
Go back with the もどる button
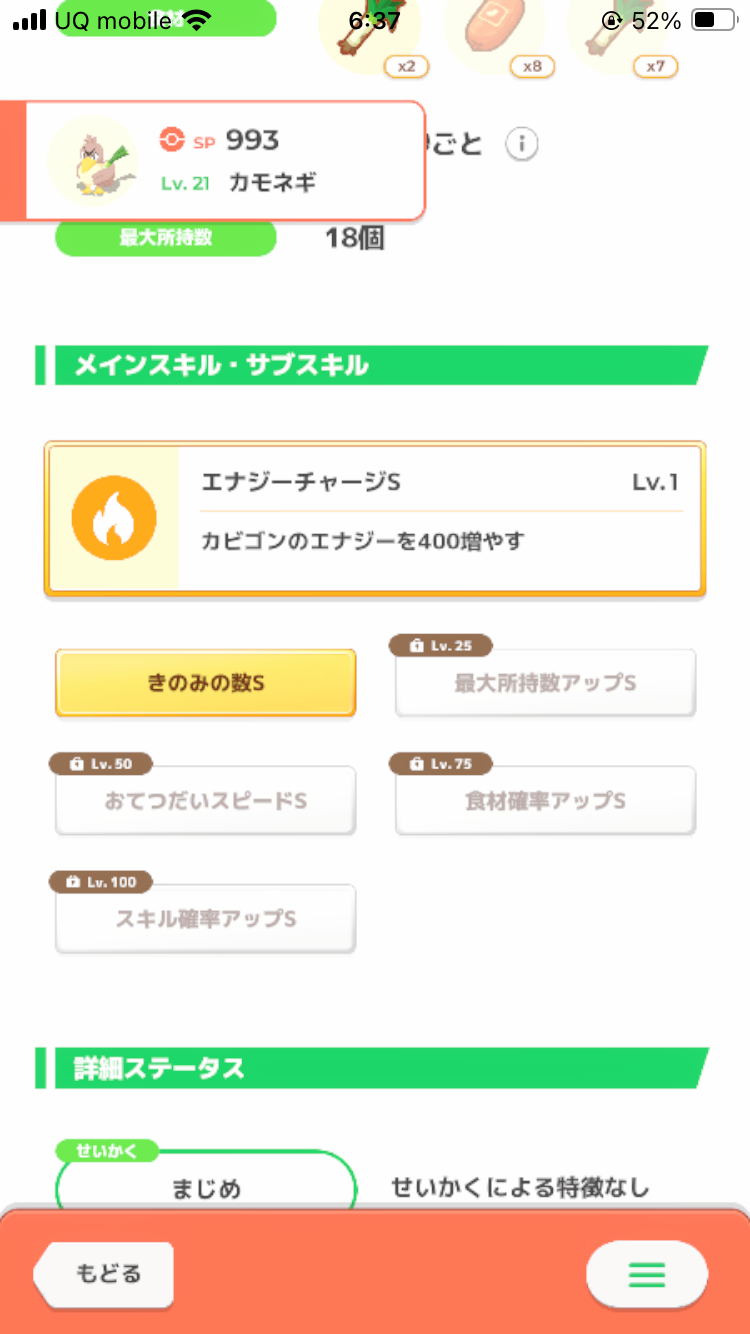click(104, 1274)
